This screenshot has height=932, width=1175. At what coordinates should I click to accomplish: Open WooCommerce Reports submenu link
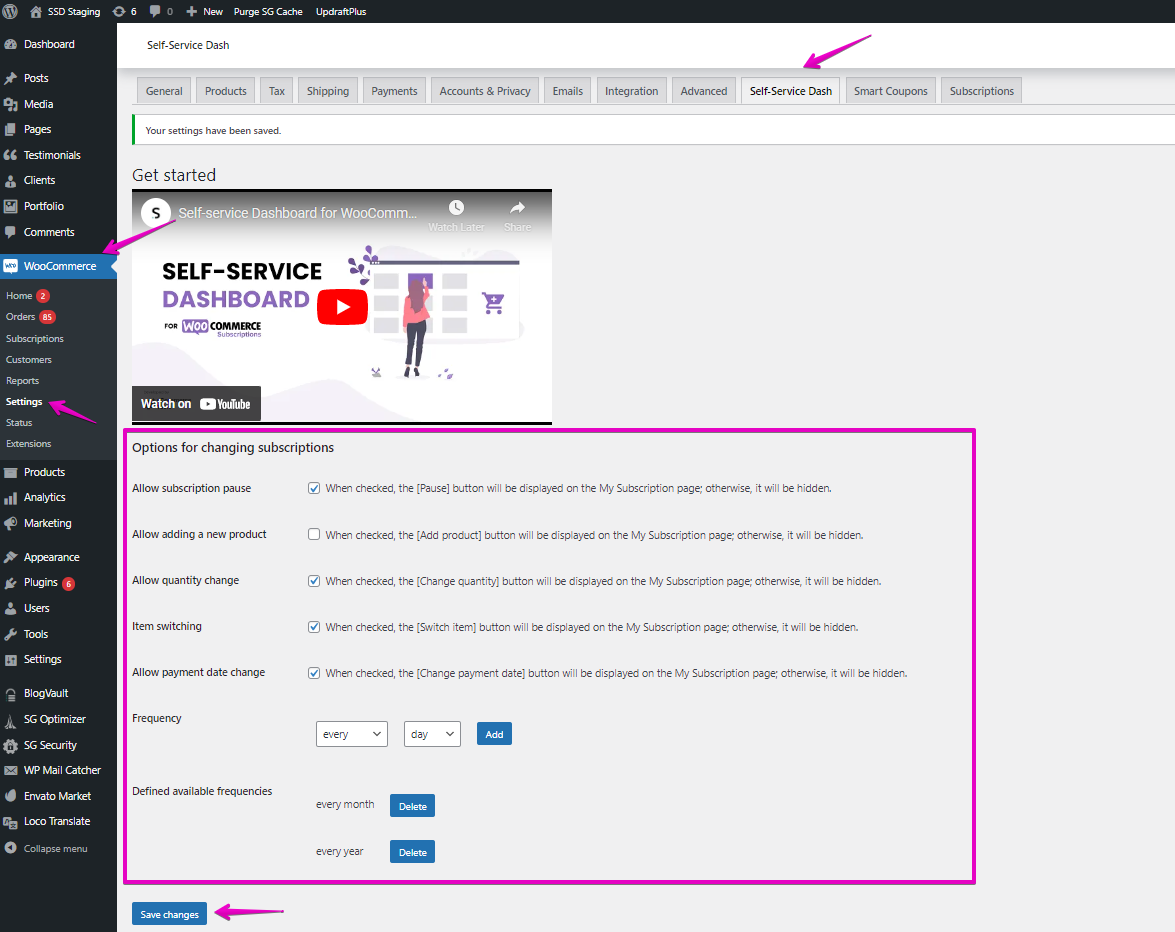22,381
